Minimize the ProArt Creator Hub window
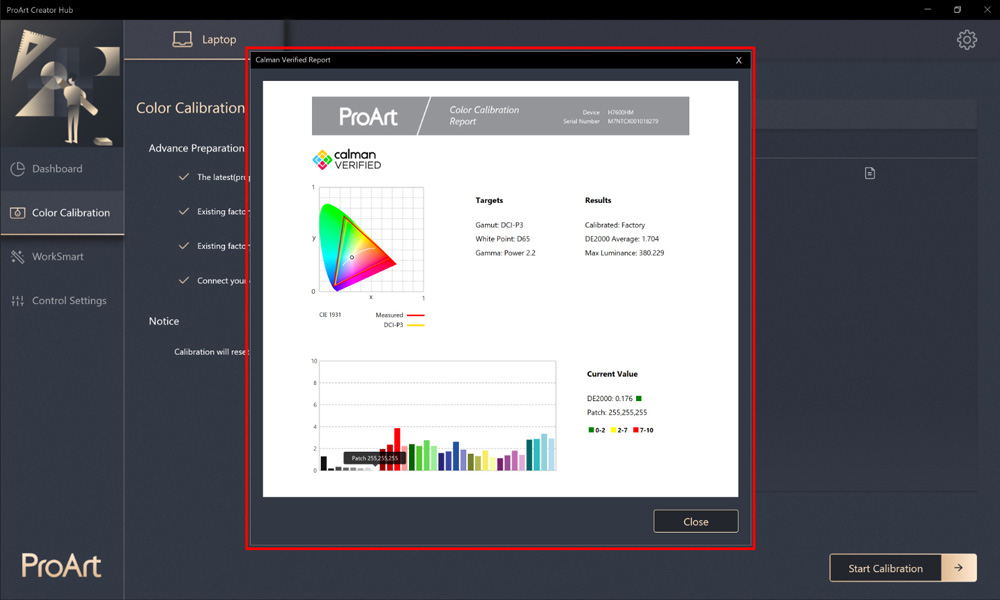Viewport: 1000px width, 600px height. [927, 10]
